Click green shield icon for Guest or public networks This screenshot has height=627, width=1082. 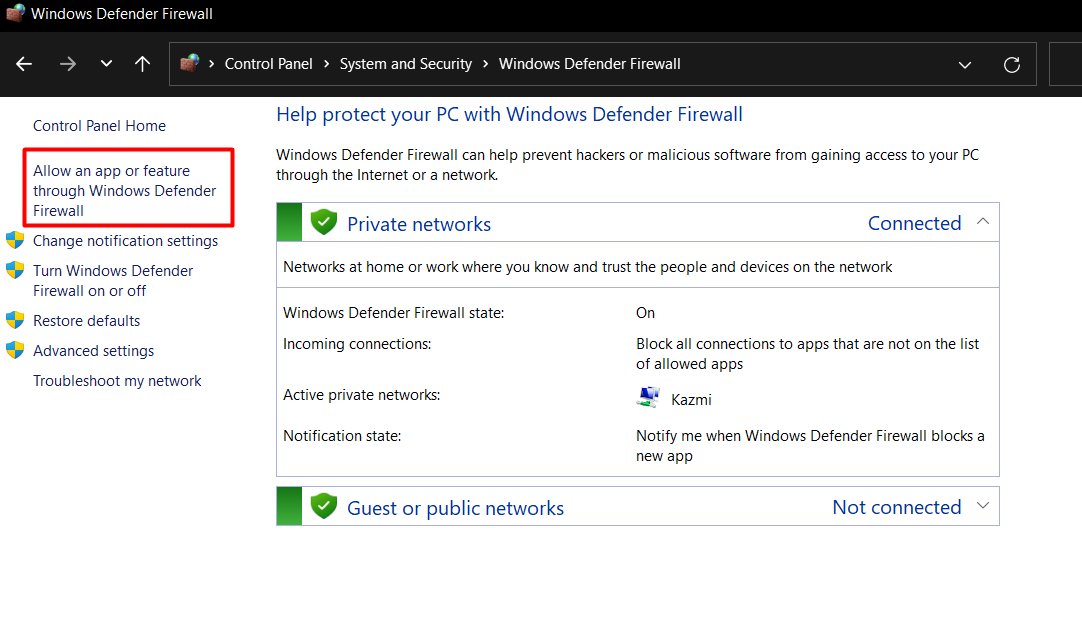(x=324, y=506)
